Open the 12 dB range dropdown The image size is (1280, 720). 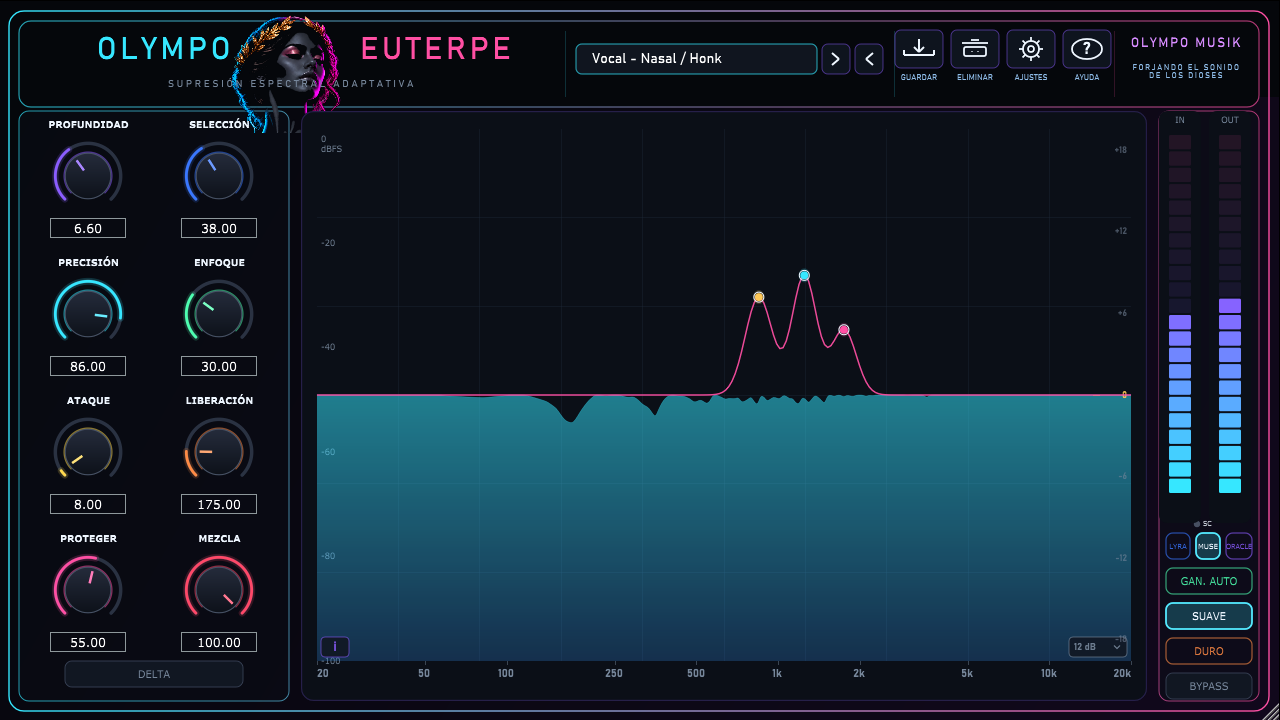point(1097,647)
